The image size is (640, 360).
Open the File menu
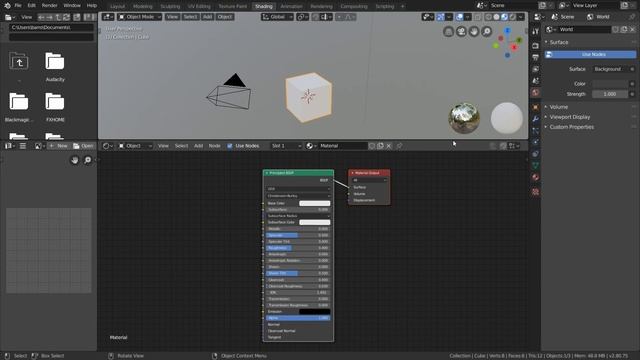pos(18,6)
